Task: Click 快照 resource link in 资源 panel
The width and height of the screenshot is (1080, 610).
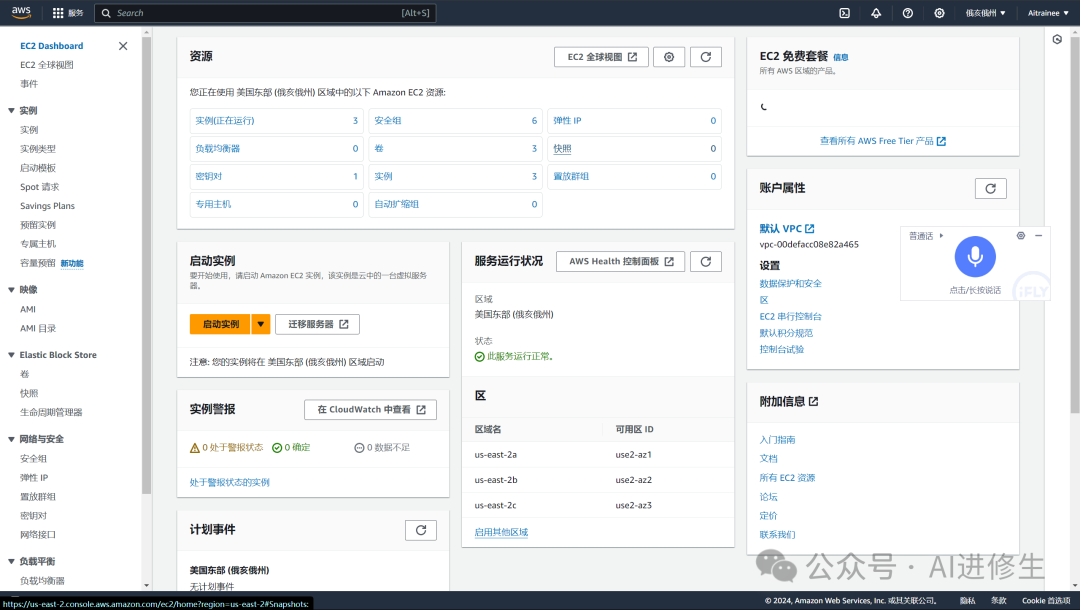Action: [x=562, y=149]
